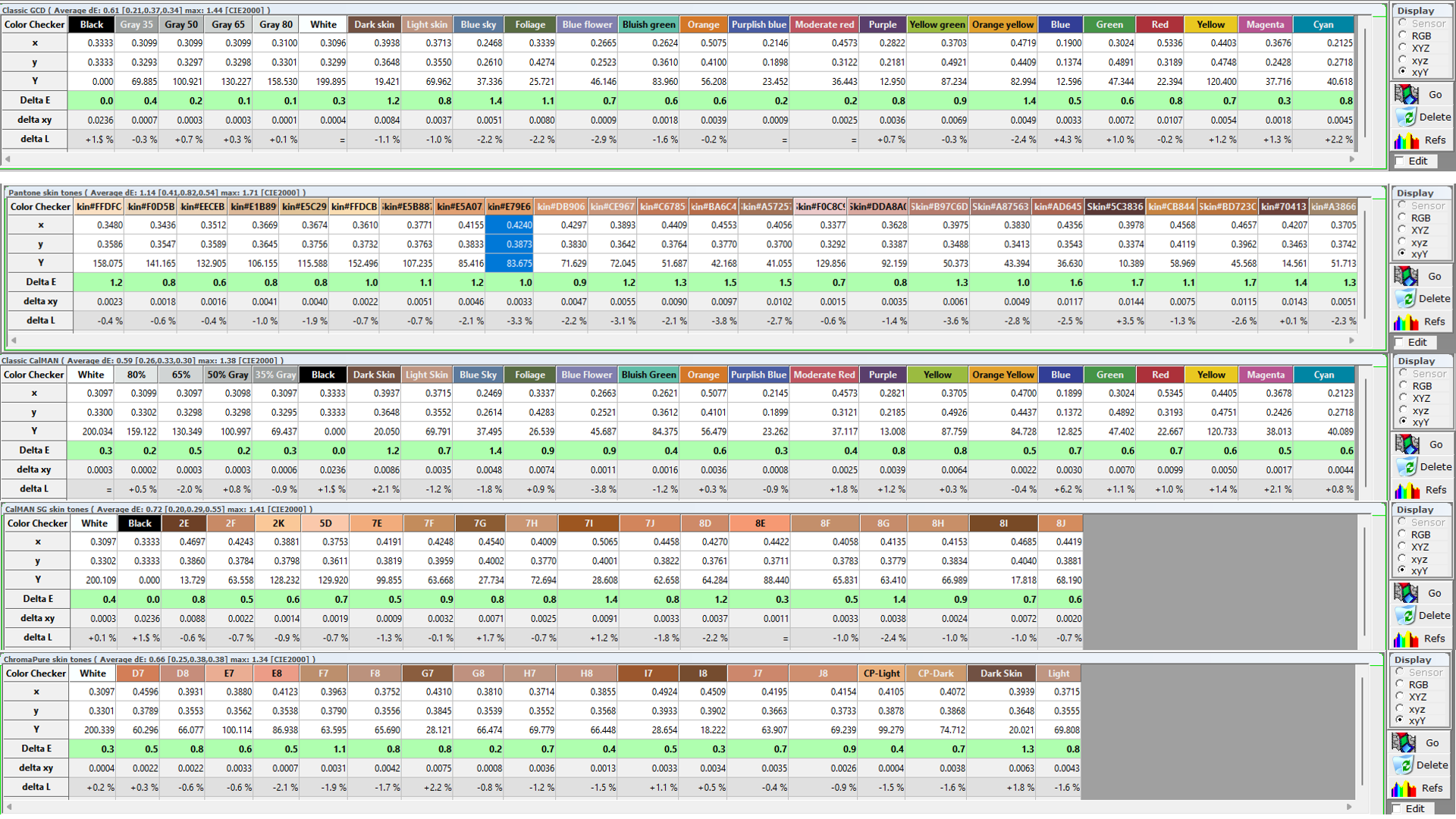Click Go icon in Classic GCD panel
The height and width of the screenshot is (819, 1456).
tap(1407, 95)
